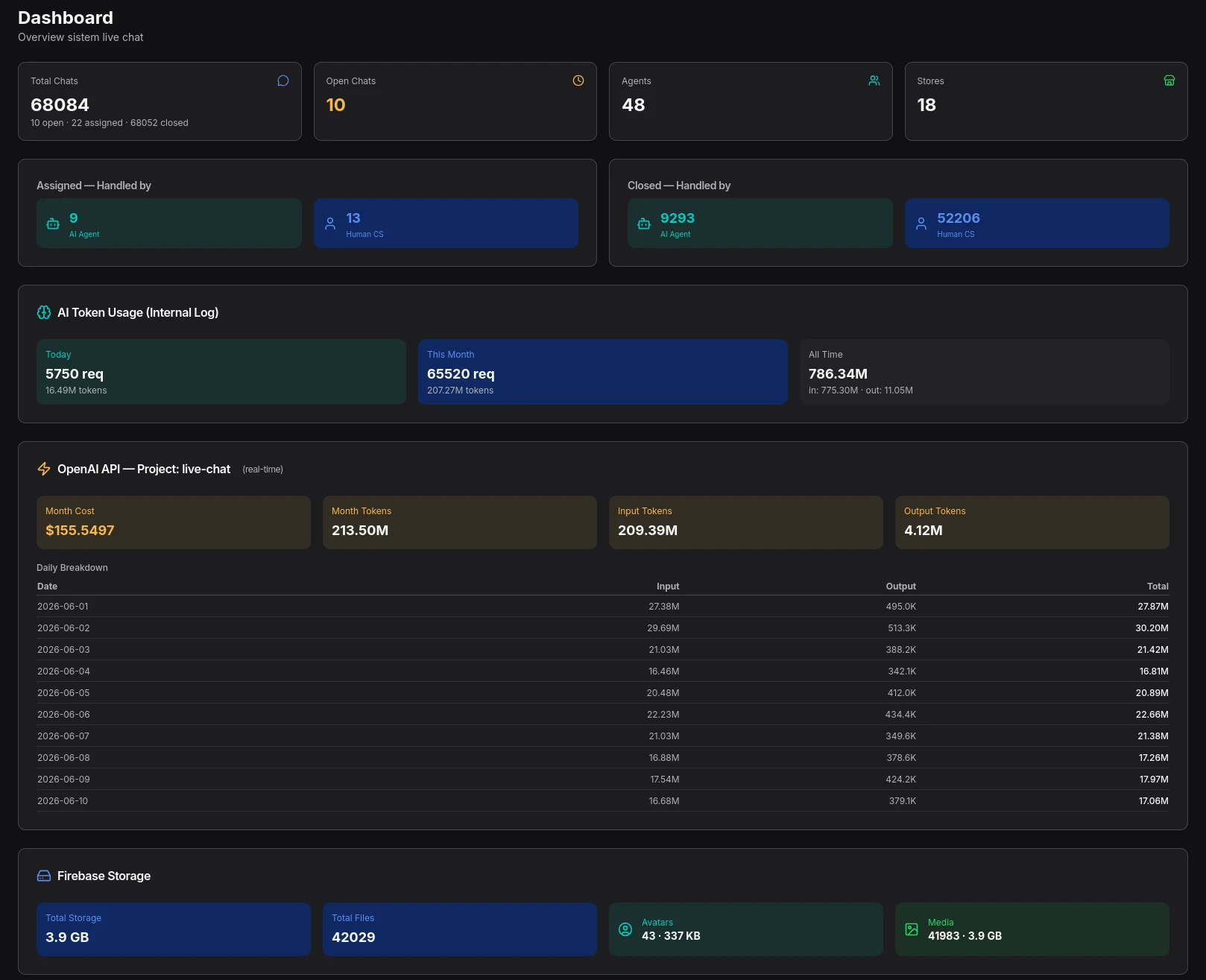
Task: Click the Output Tokens value 4.12M
Action: [924, 531]
